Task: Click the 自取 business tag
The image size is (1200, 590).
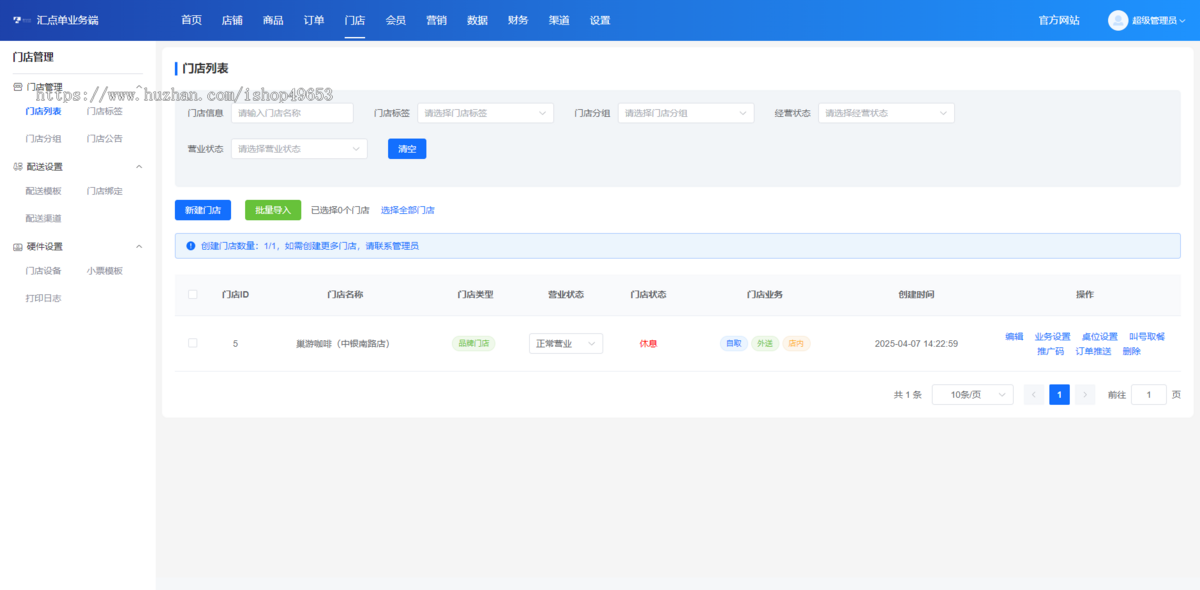Action: point(733,343)
